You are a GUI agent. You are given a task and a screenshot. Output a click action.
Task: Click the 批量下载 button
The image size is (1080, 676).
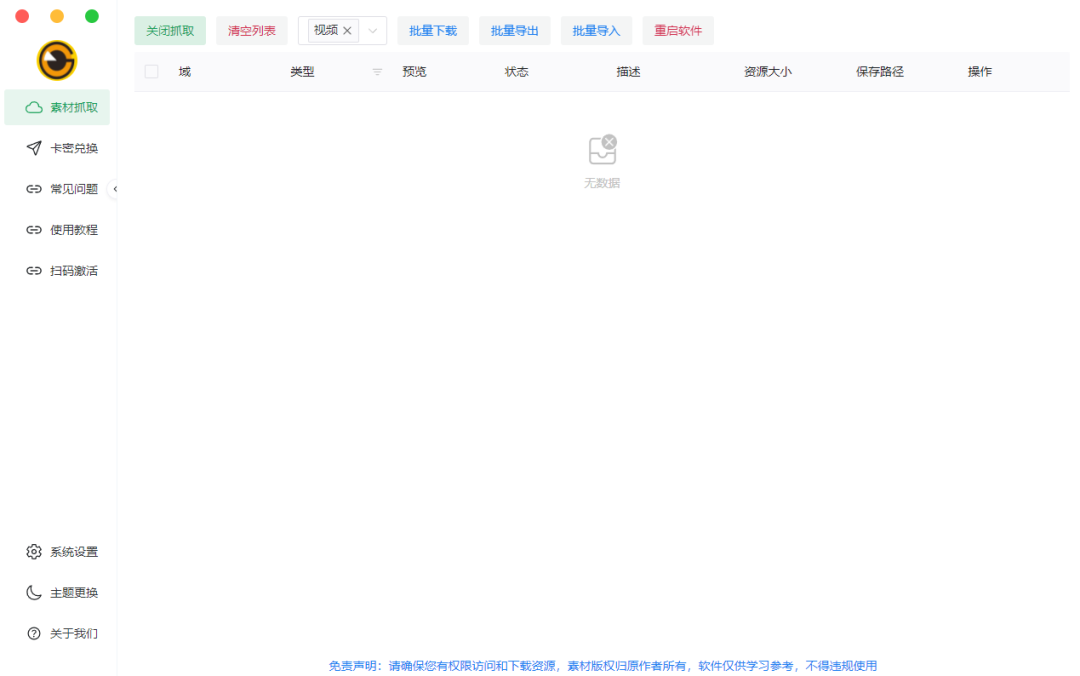(433, 31)
